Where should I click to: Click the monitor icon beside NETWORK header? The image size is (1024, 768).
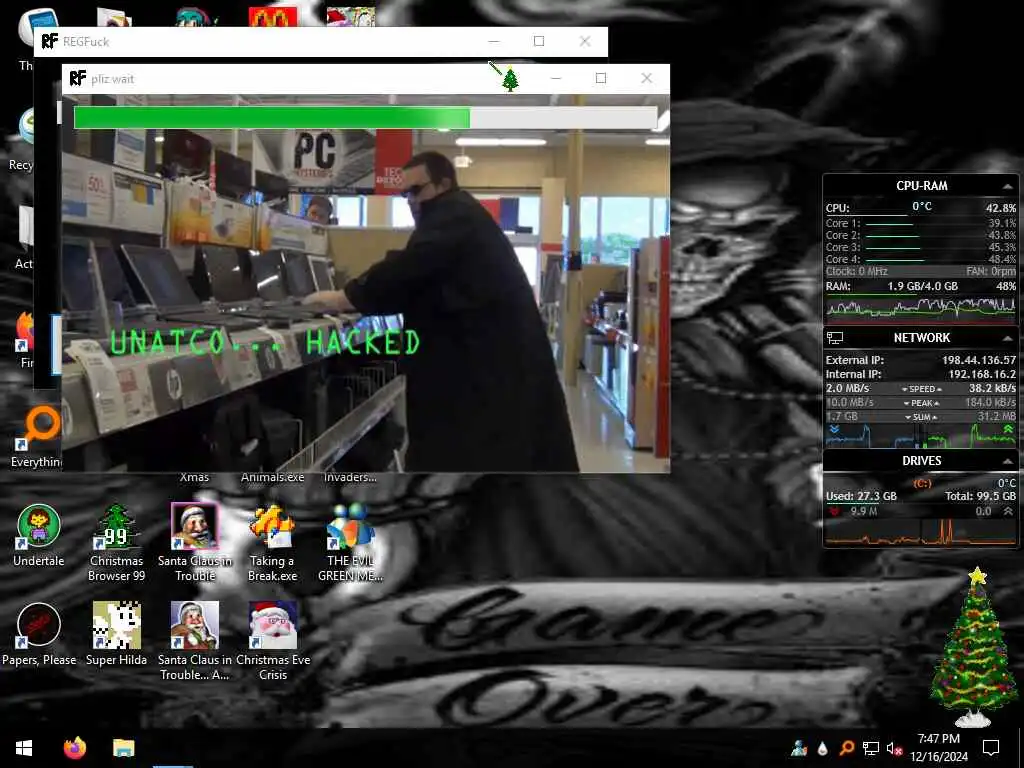pos(835,338)
